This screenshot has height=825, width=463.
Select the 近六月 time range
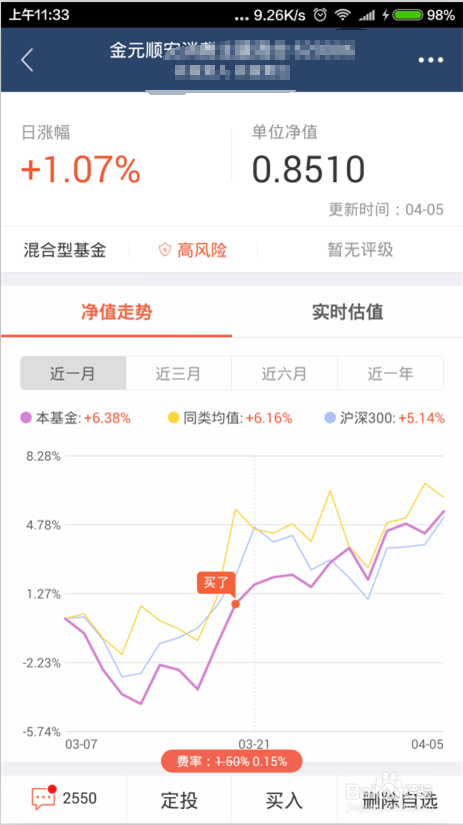[284, 374]
